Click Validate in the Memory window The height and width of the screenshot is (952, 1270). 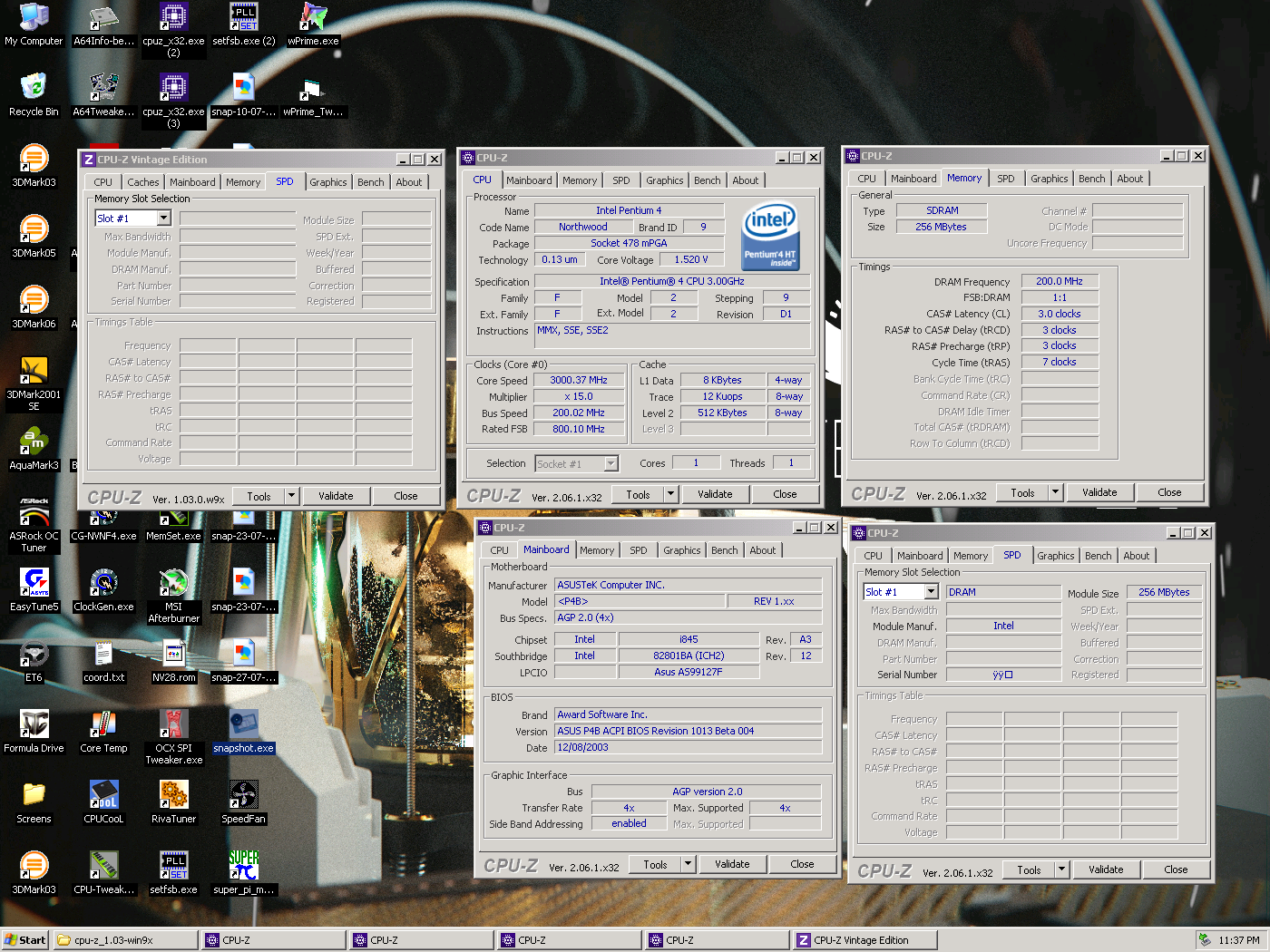(1099, 492)
